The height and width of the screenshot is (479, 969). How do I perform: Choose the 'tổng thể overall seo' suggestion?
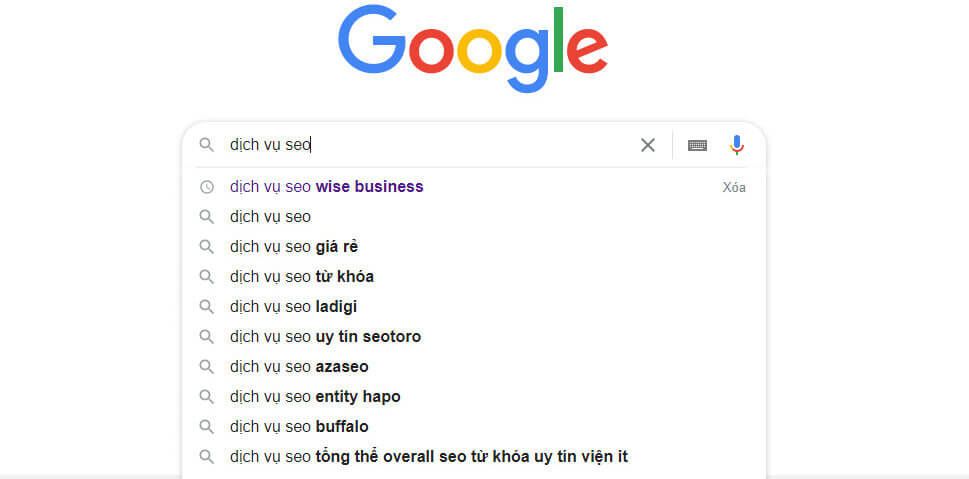click(429, 457)
